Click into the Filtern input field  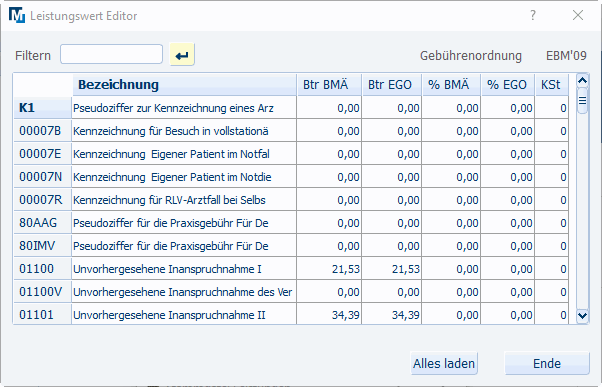(x=111, y=54)
